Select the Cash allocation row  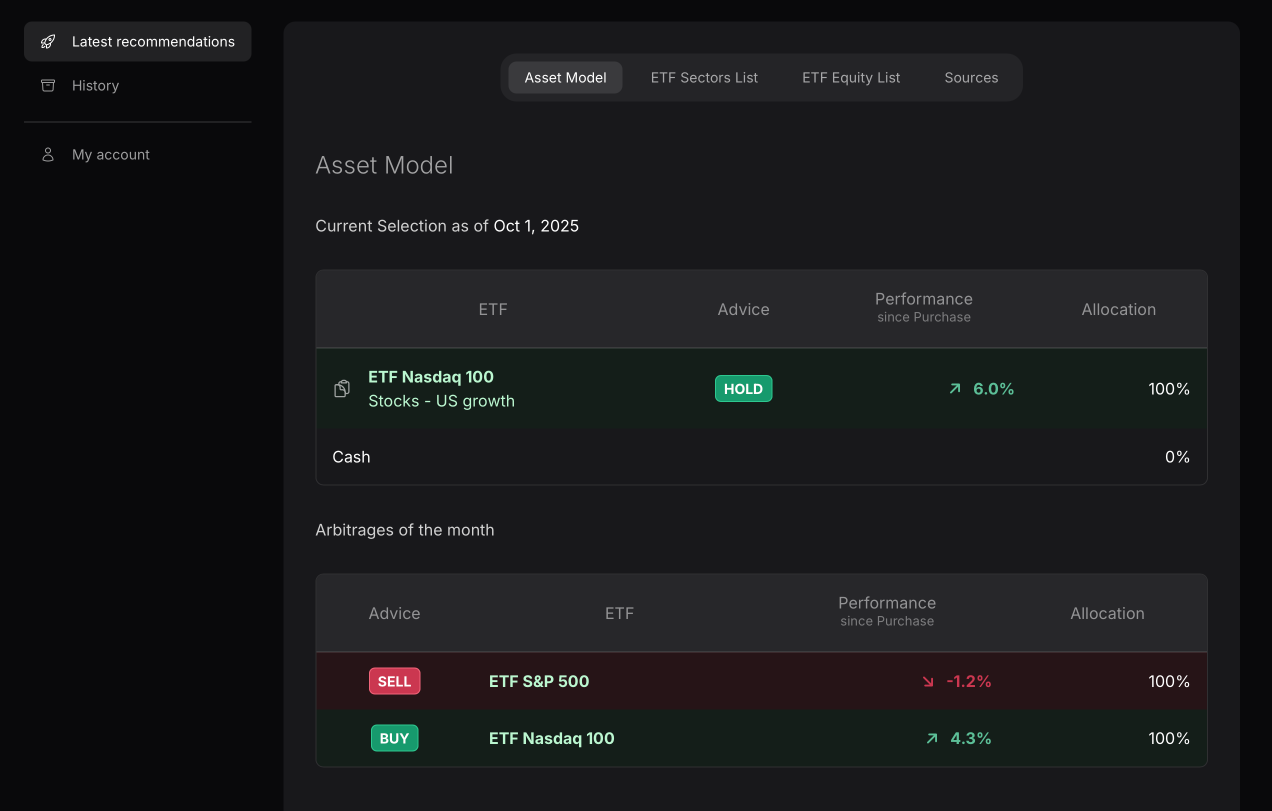760,457
